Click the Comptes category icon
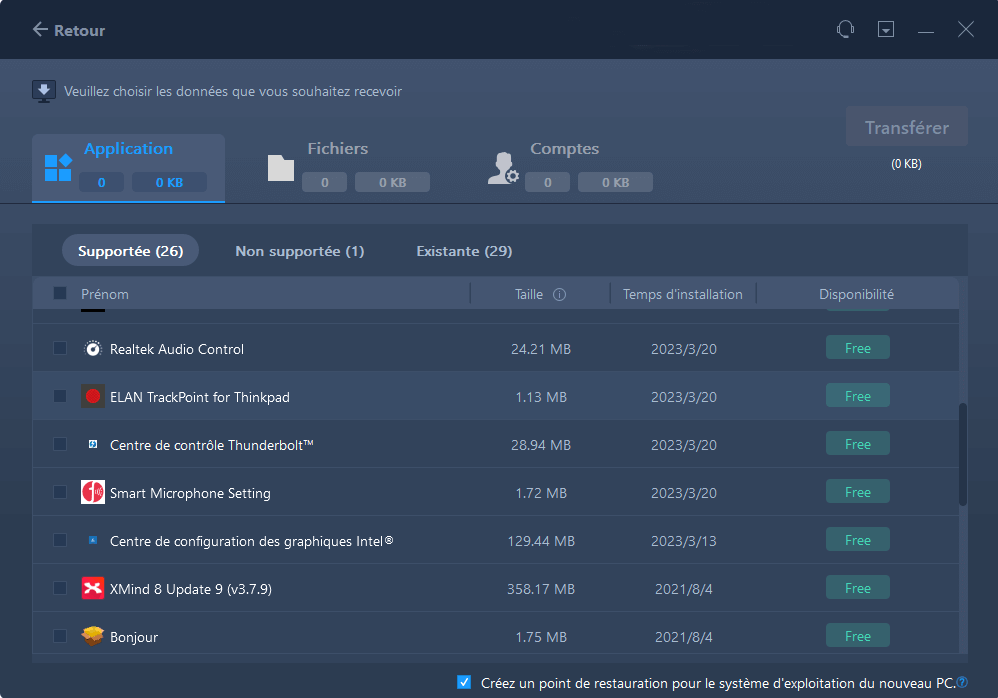Viewport: 998px width, 698px height. [503, 165]
